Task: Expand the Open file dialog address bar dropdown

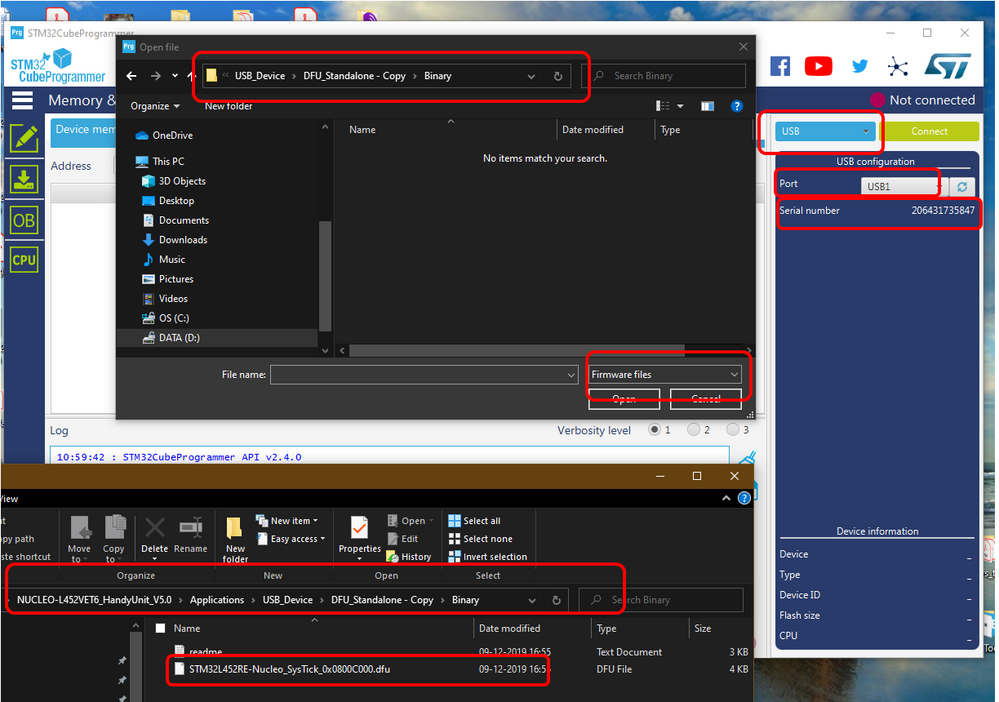Action: (x=531, y=76)
